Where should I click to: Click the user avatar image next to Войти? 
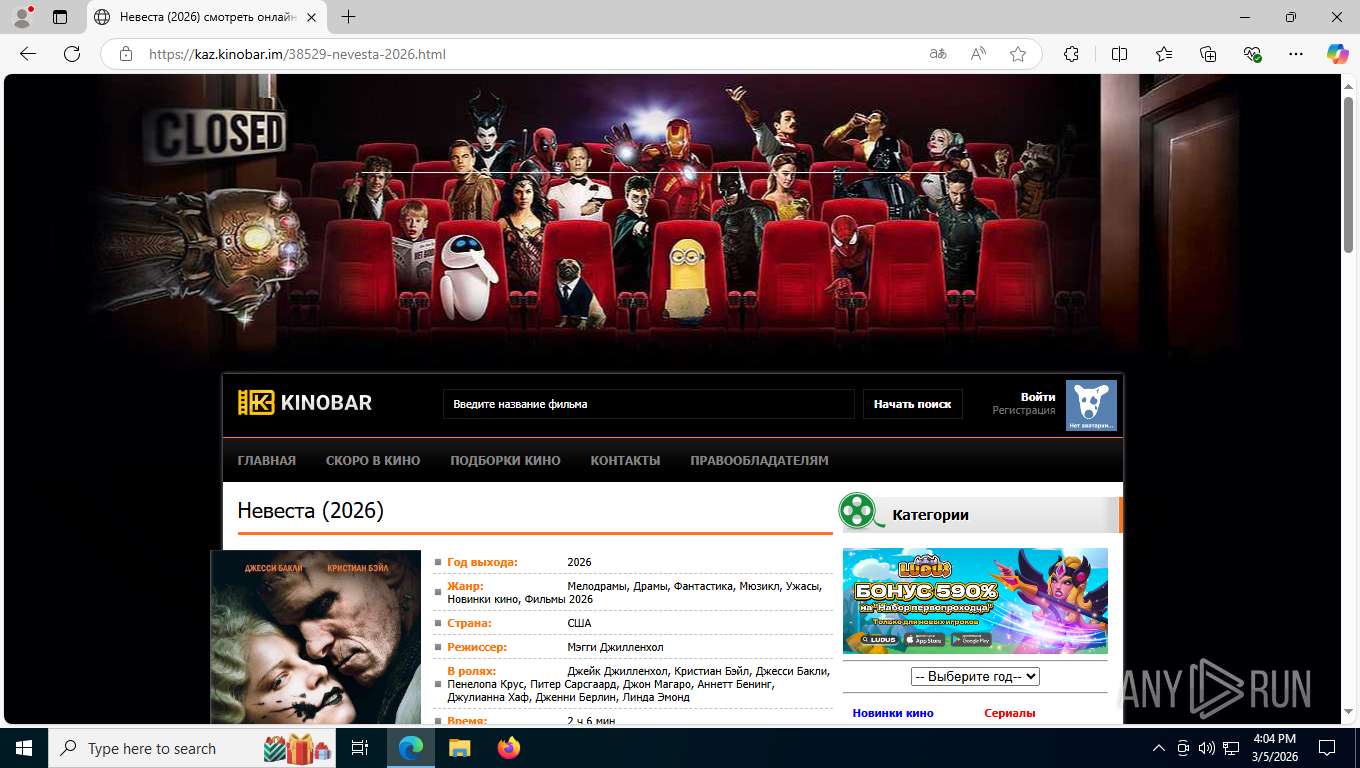(1091, 405)
